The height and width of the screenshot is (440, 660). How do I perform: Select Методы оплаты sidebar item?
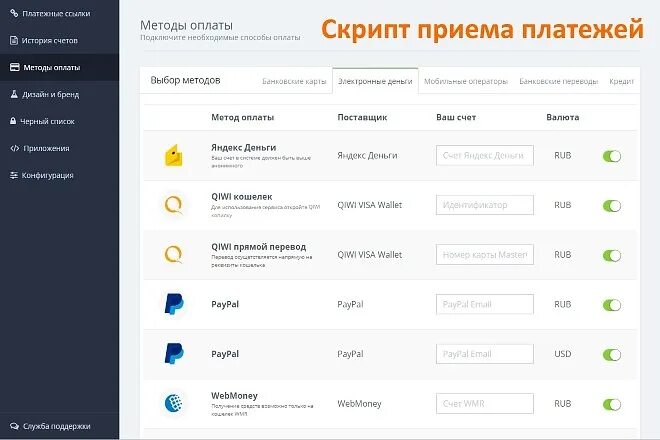coord(59,67)
